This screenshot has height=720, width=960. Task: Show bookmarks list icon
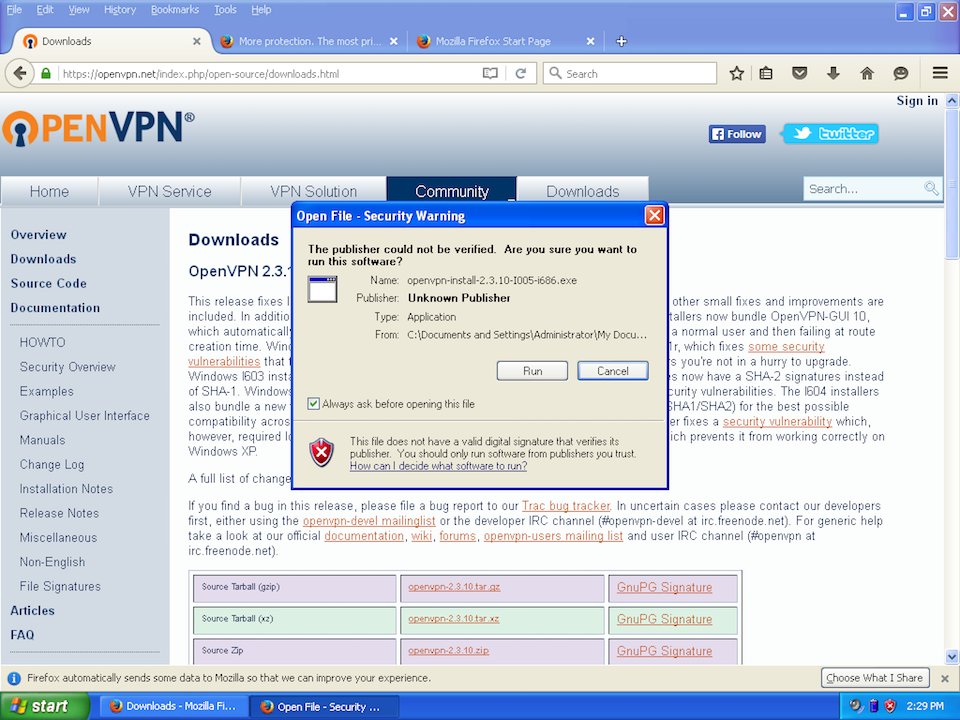pyautogui.click(x=766, y=73)
